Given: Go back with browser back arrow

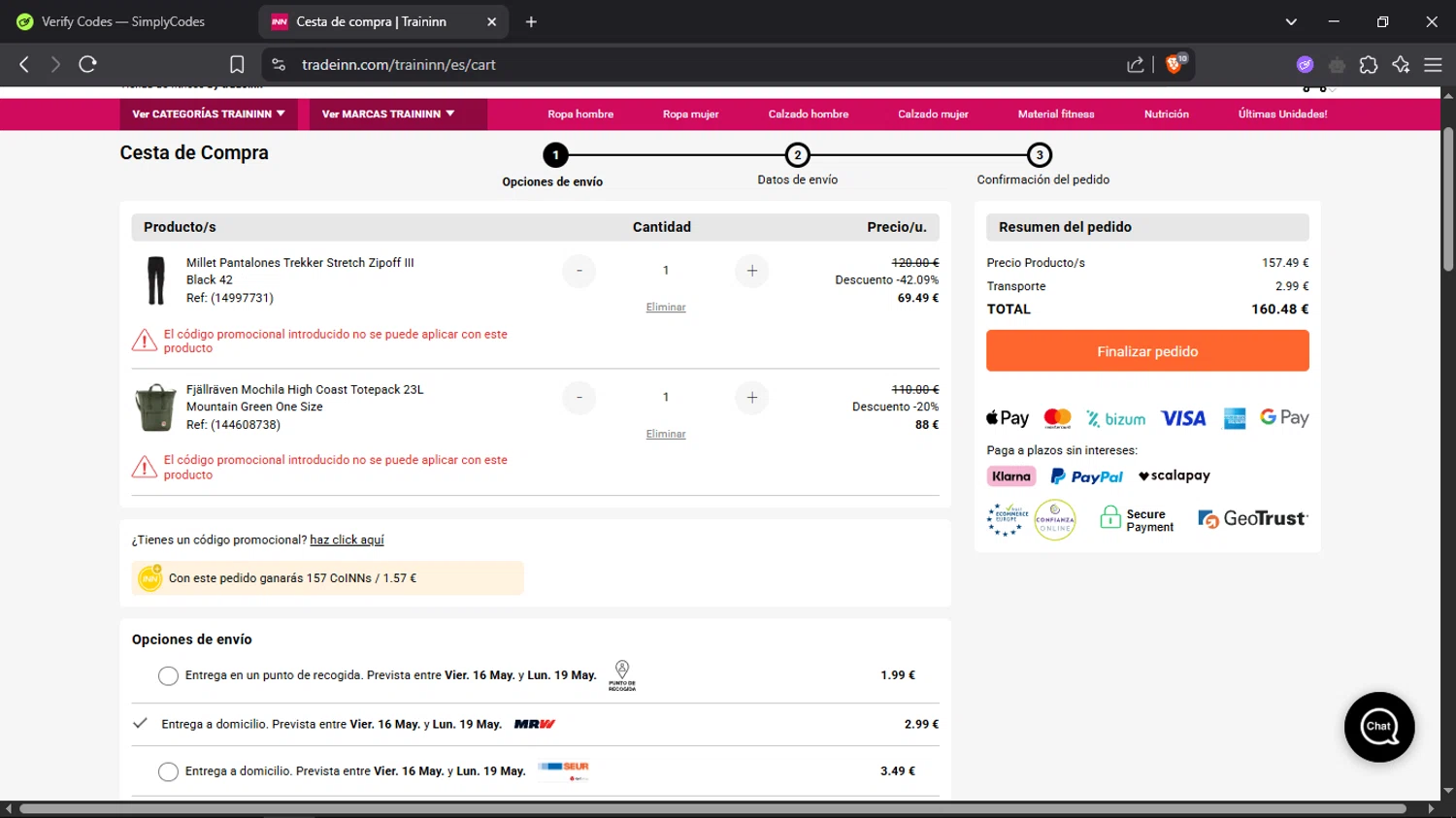Looking at the screenshot, I should pyautogui.click(x=24, y=64).
